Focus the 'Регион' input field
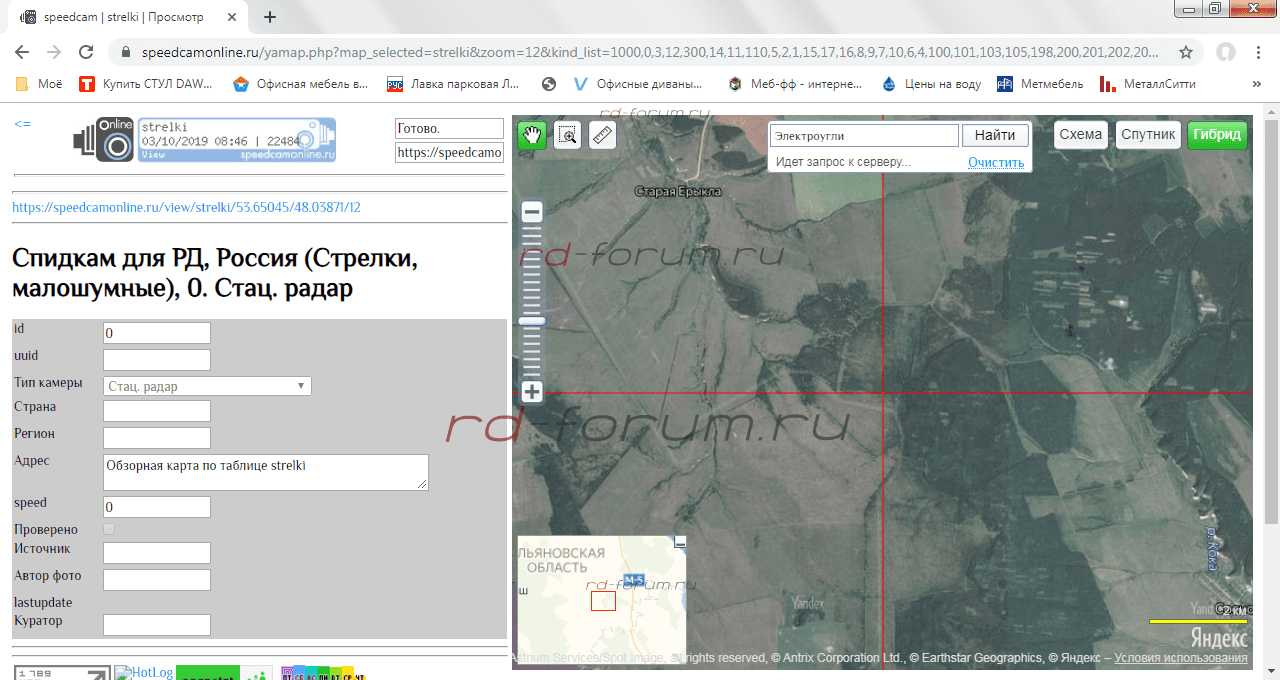 click(x=157, y=438)
